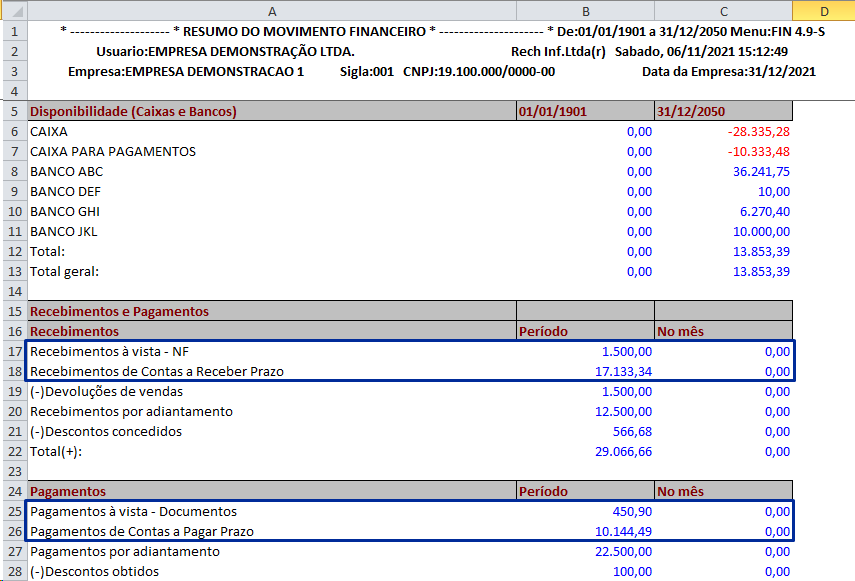Click the Recebimentos à vista - NF cell
The height and width of the screenshot is (581, 855).
(x=111, y=351)
